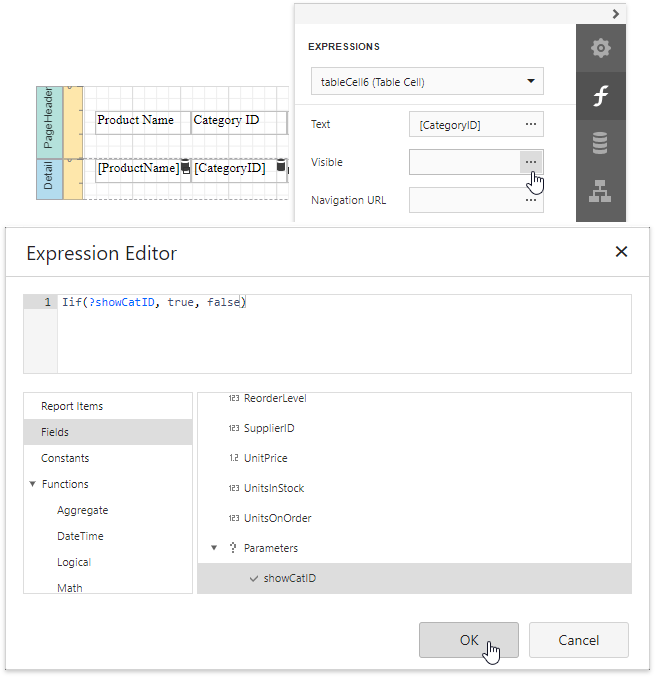Select the UnitPrice field
The width and height of the screenshot is (655, 677).
pos(265,458)
